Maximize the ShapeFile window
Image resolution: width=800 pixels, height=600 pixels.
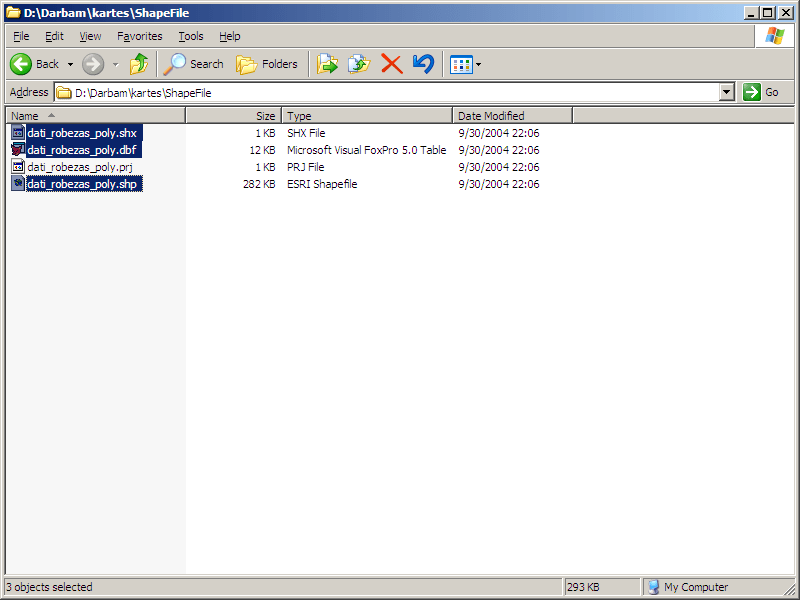pos(767,13)
